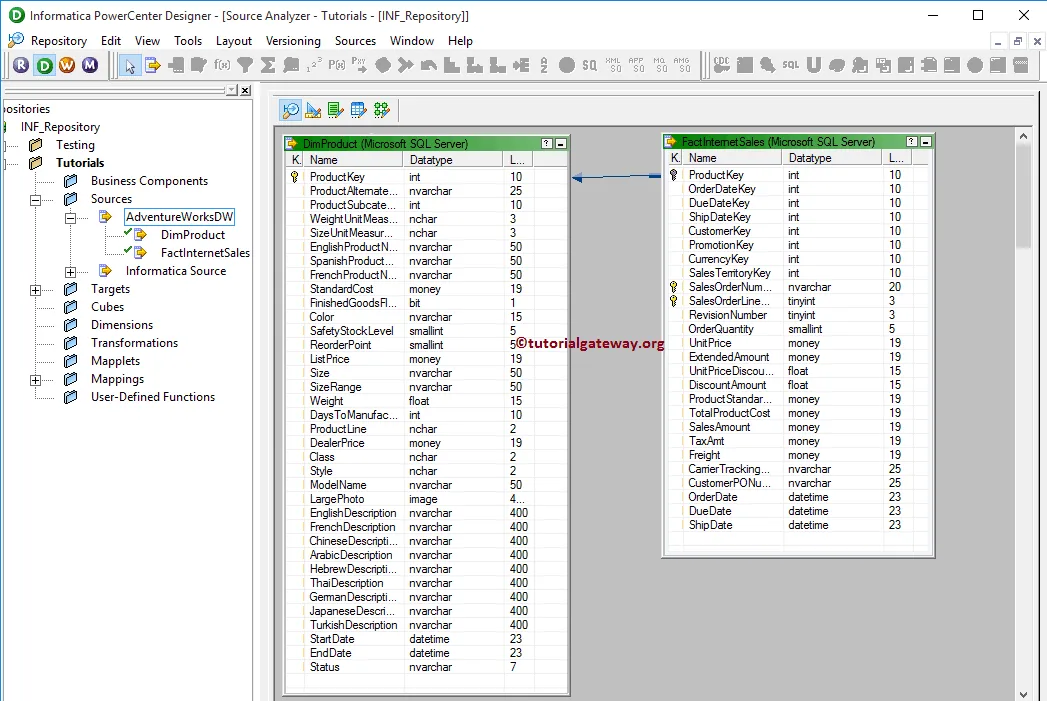Viewport: 1047px width, 701px height.
Task: Click the workspace scrollbar up arrow
Action: (x=1023, y=136)
